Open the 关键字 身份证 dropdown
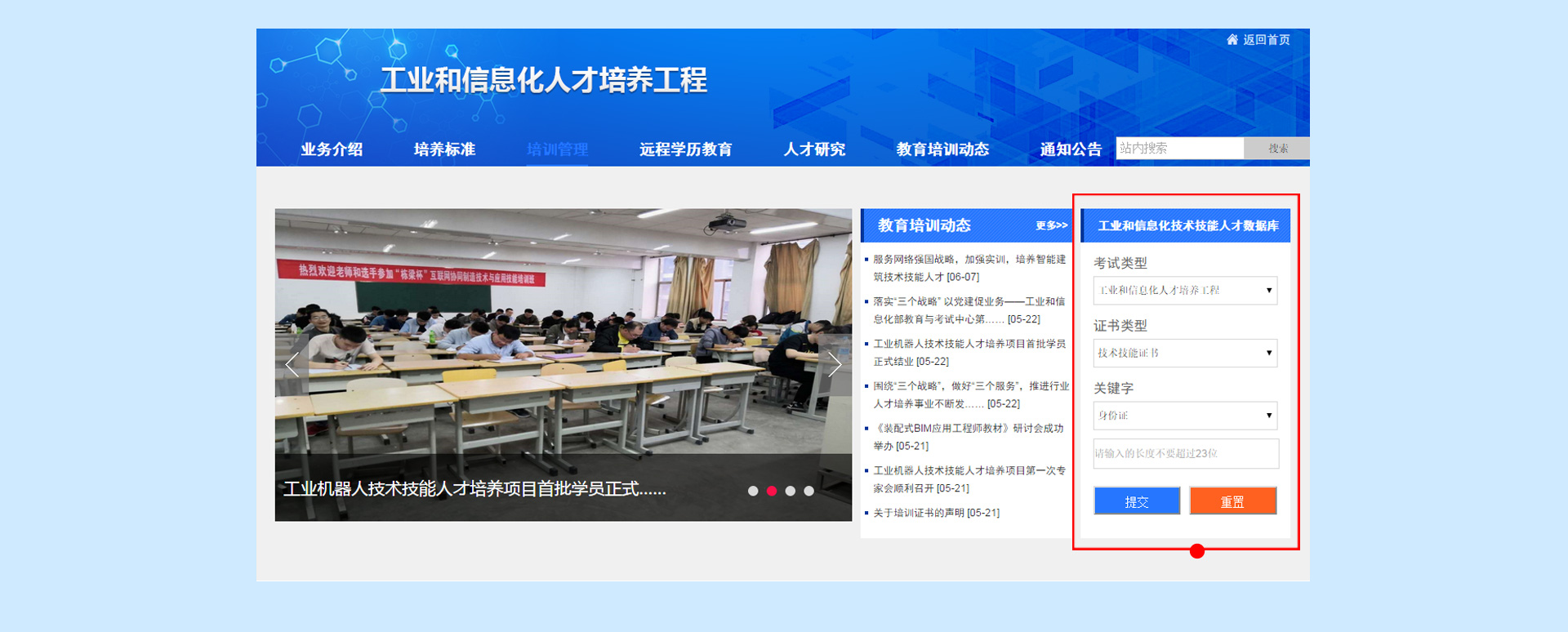This screenshot has width=1568, height=632. pyautogui.click(x=1185, y=416)
